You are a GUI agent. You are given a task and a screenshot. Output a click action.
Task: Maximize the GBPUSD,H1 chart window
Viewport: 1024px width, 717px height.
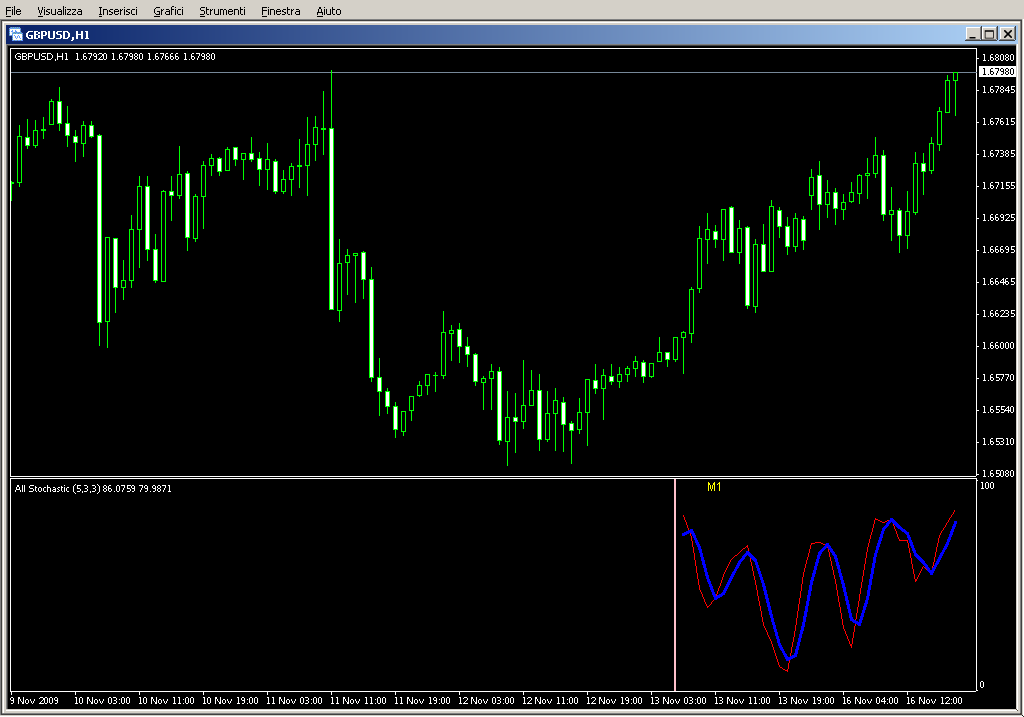click(989, 34)
